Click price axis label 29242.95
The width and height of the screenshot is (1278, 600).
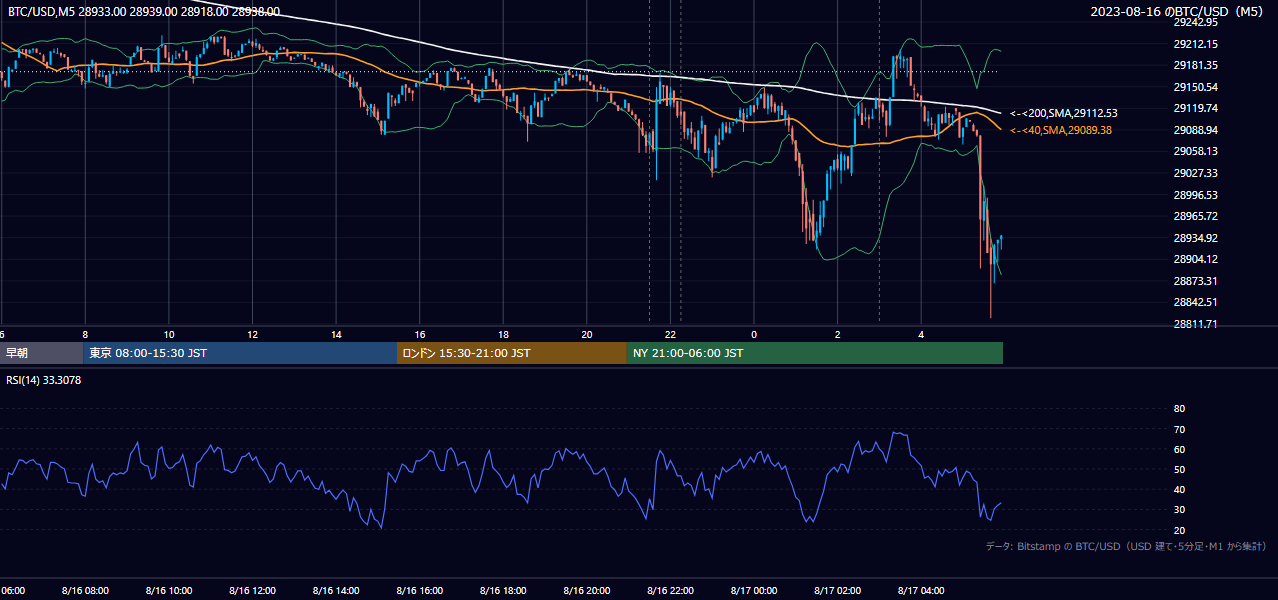(1195, 22)
